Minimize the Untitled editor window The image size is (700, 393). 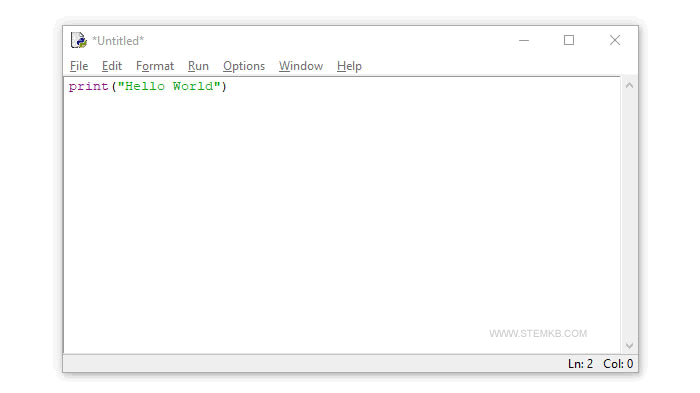(x=524, y=40)
